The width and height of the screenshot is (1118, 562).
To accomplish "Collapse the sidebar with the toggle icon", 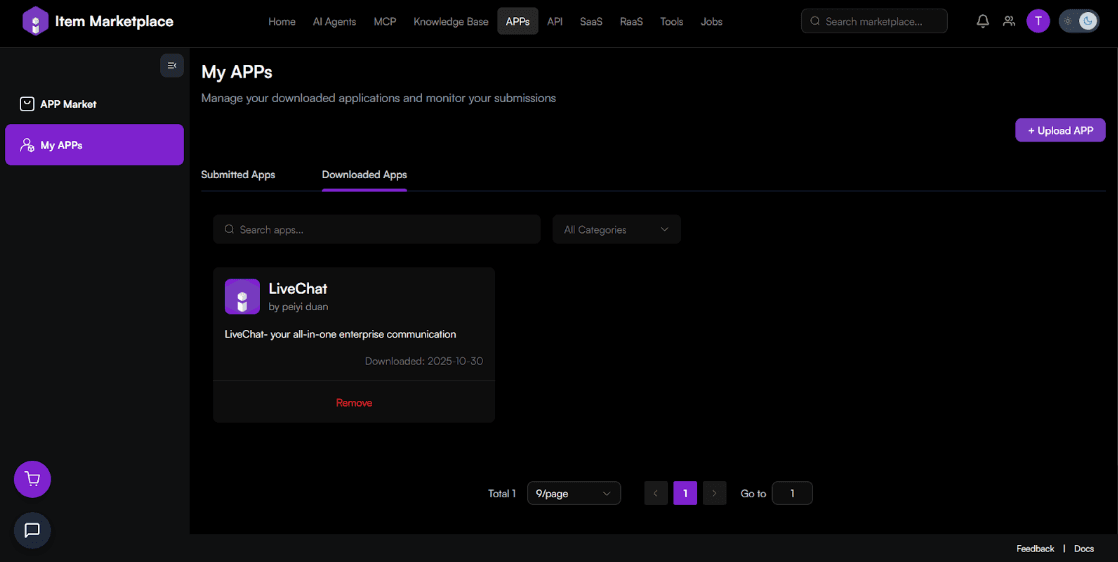I will tap(172, 65).
